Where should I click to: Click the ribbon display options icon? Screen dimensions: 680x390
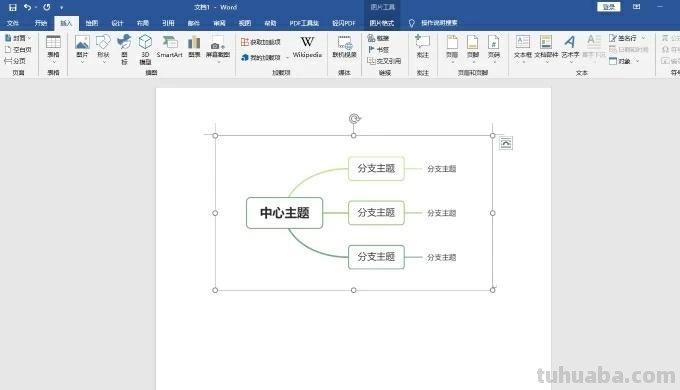click(636, 7)
